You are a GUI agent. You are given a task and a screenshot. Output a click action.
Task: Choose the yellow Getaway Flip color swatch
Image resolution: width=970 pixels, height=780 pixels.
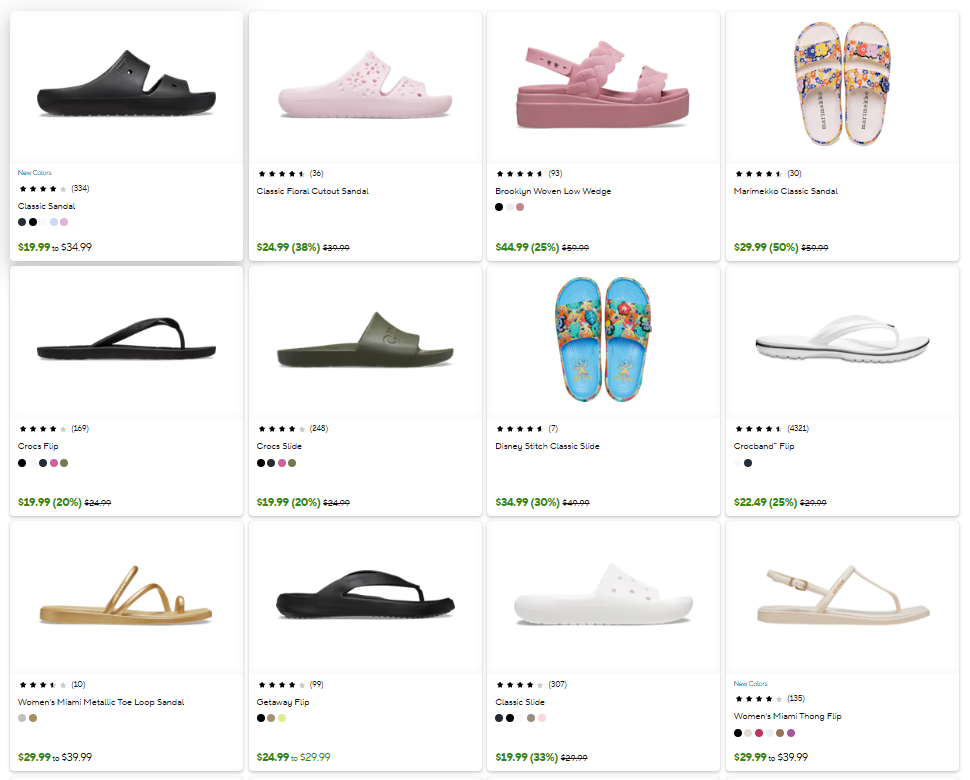click(282, 718)
